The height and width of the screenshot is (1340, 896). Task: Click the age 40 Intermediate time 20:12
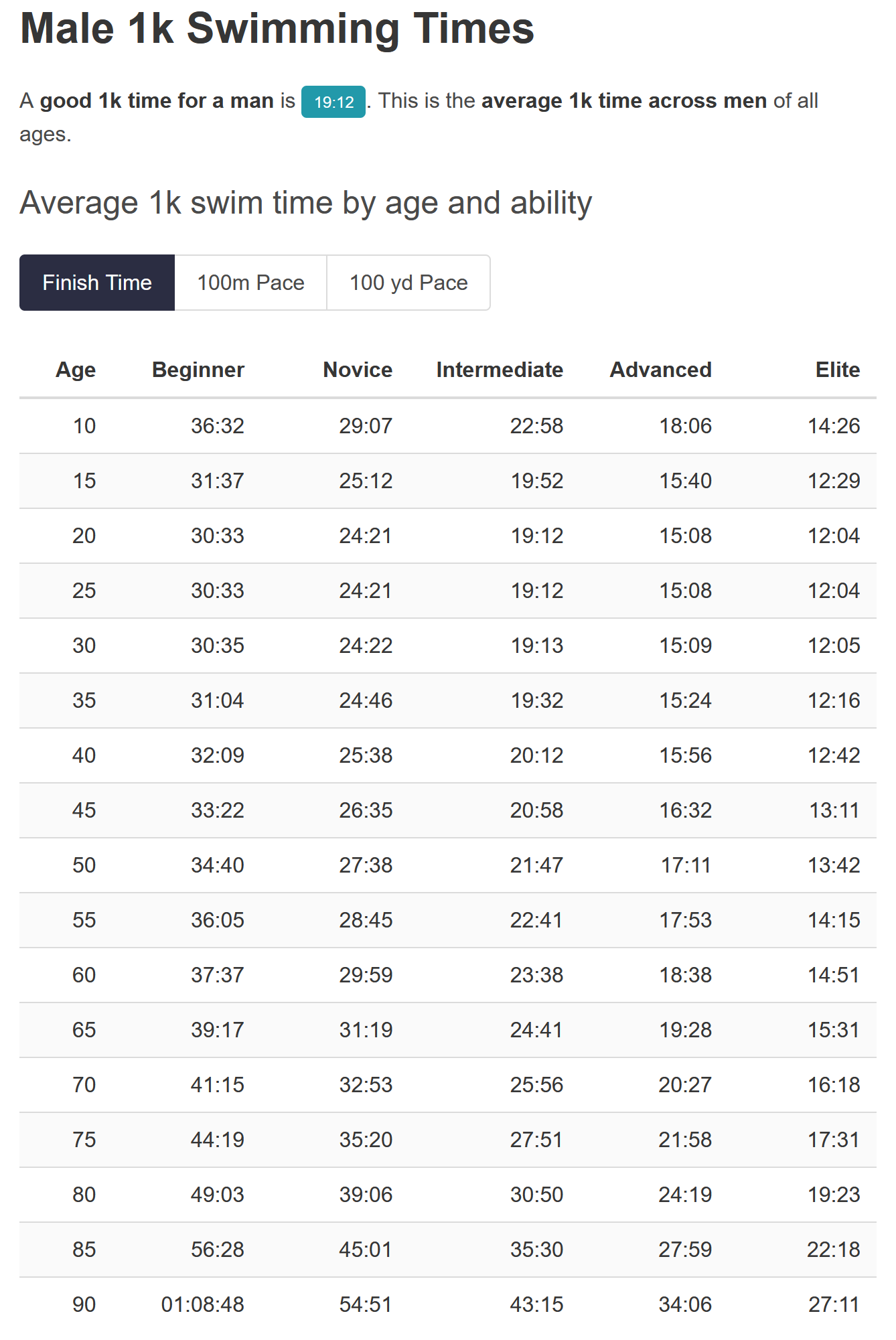pos(537,755)
